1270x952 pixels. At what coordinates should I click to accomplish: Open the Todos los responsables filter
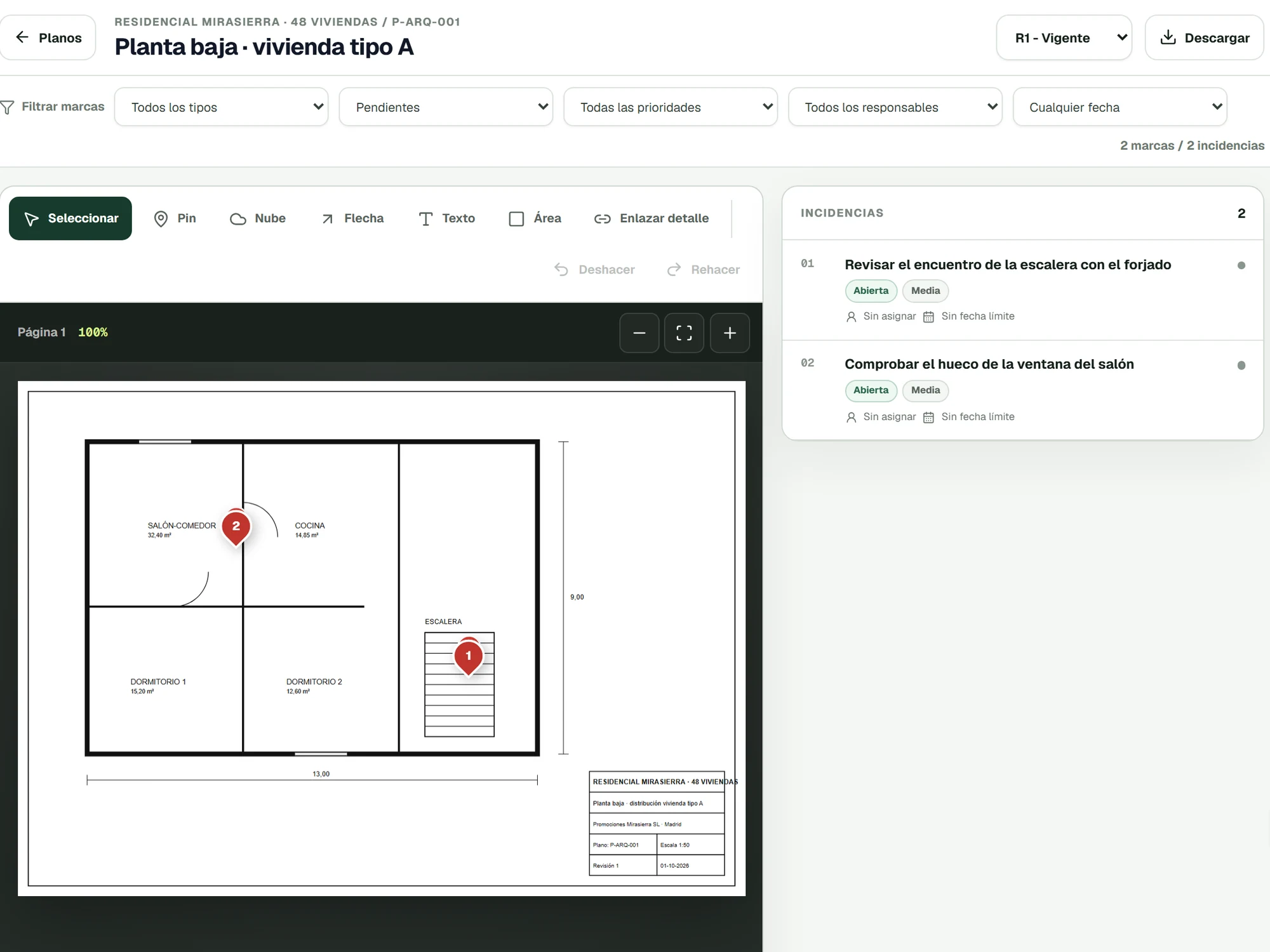[895, 107]
